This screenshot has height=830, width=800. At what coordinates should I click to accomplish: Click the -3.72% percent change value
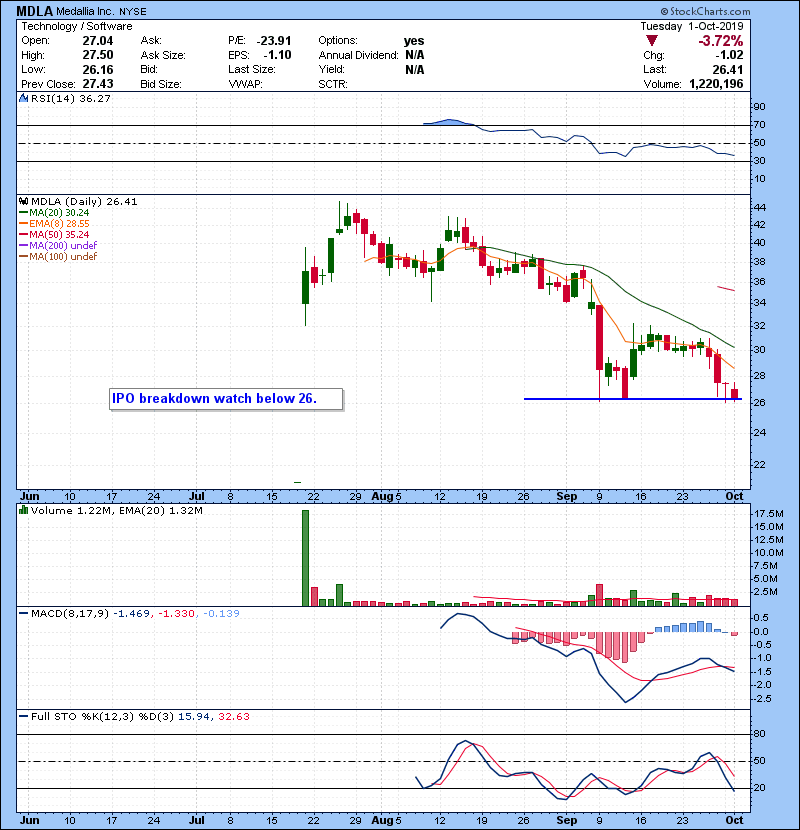pyautogui.click(x=721, y=41)
